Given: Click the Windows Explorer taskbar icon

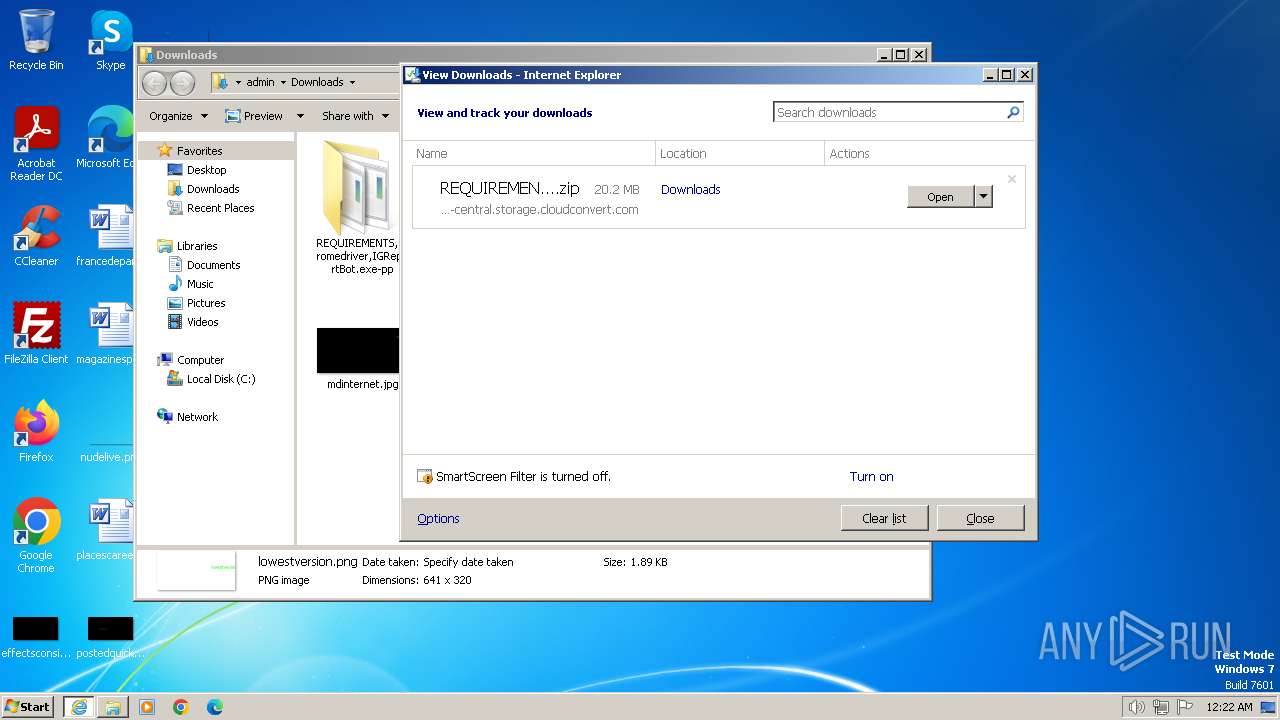Looking at the screenshot, I should tap(113, 707).
